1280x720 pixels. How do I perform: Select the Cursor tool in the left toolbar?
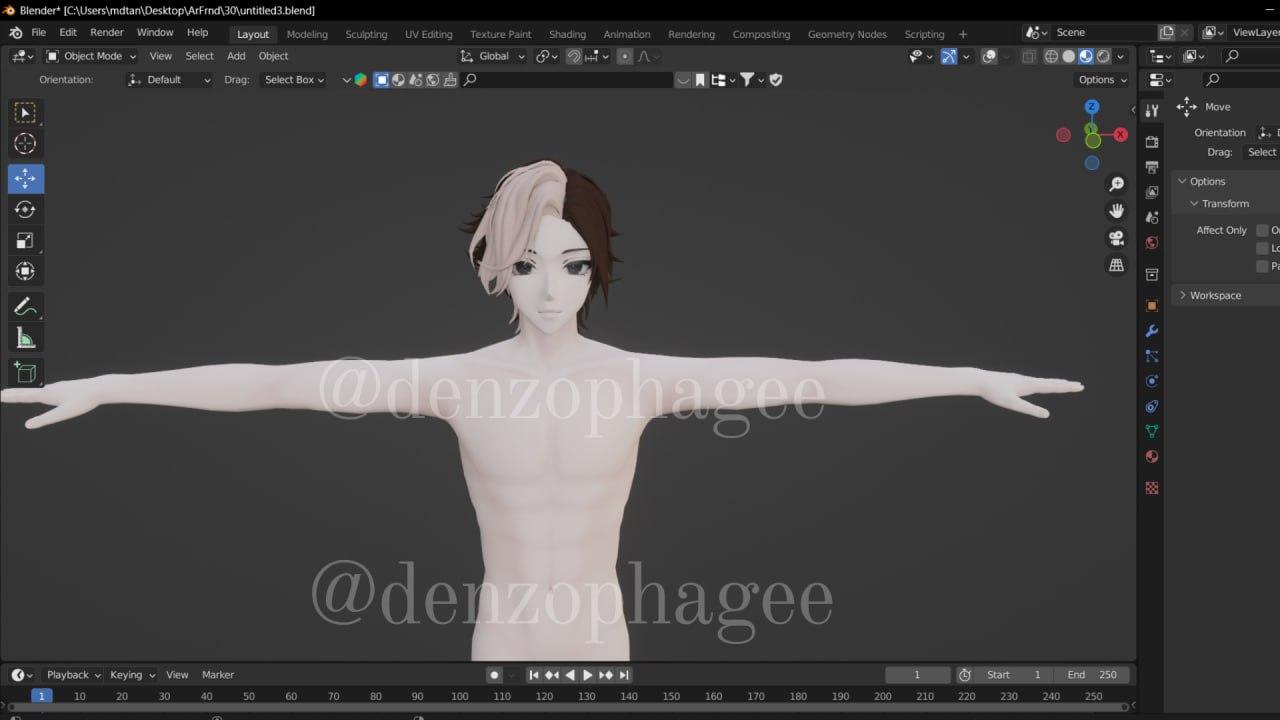[x=25, y=143]
